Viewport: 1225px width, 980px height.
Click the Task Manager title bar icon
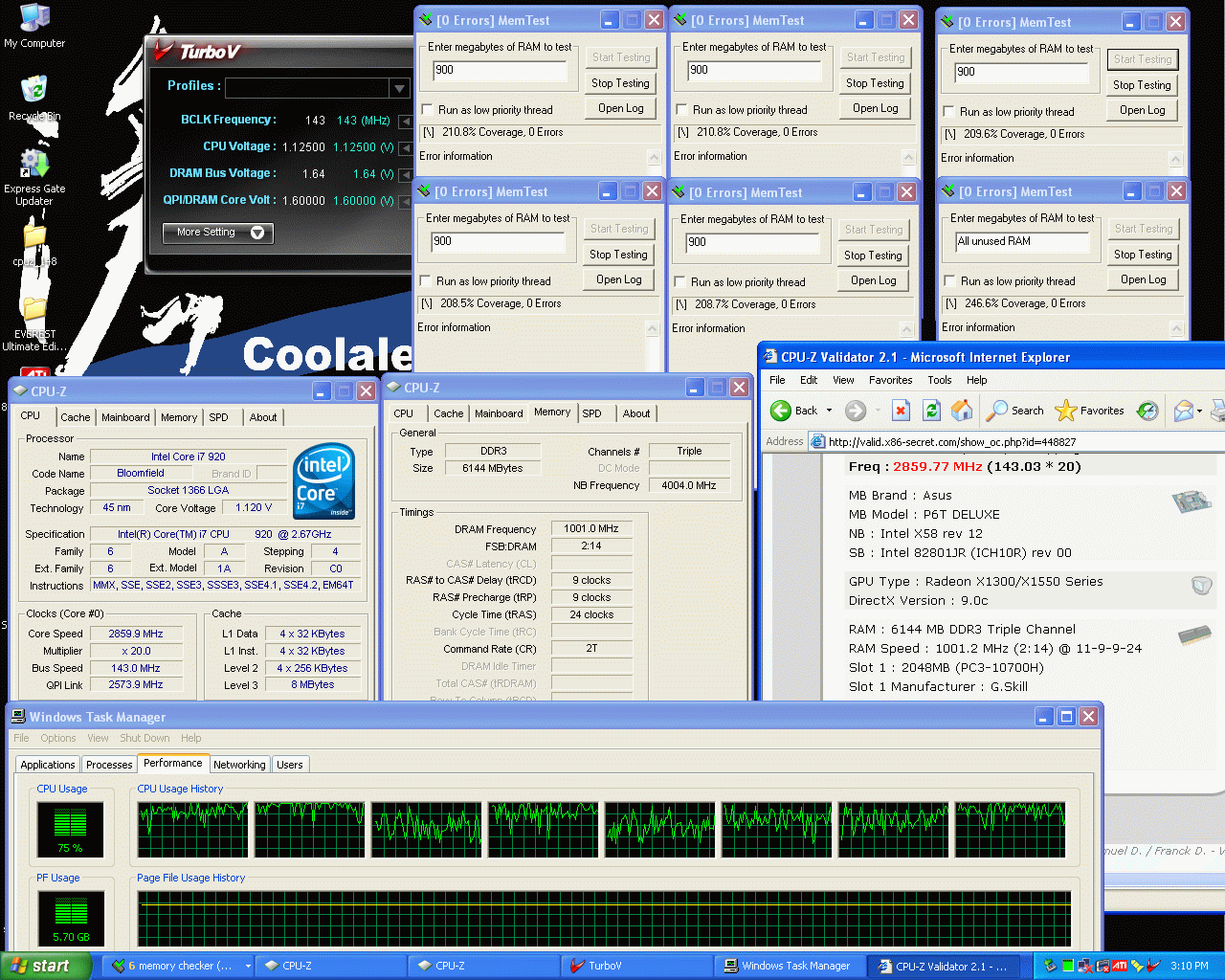point(18,717)
